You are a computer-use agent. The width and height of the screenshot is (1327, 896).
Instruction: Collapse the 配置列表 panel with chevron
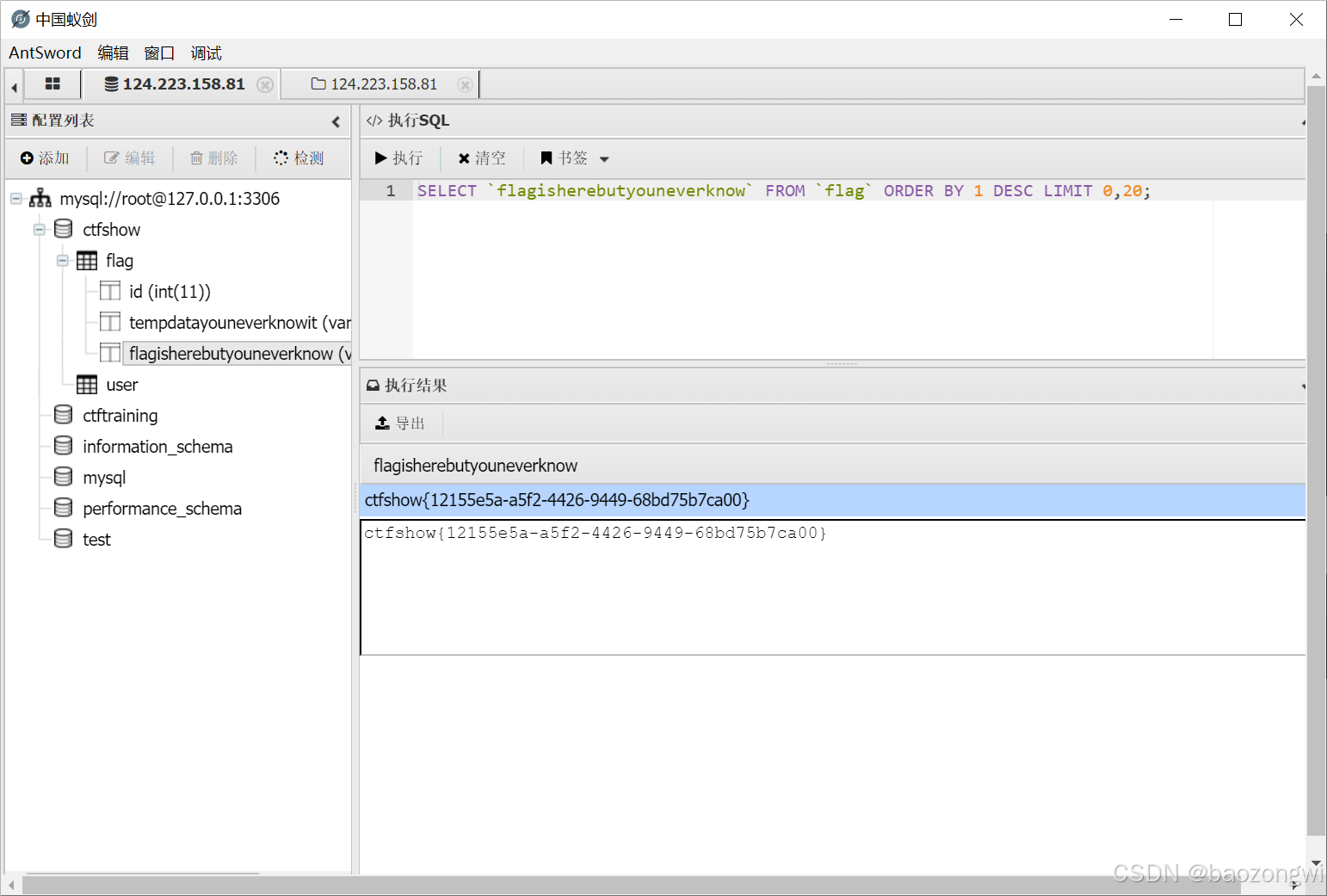click(x=336, y=121)
